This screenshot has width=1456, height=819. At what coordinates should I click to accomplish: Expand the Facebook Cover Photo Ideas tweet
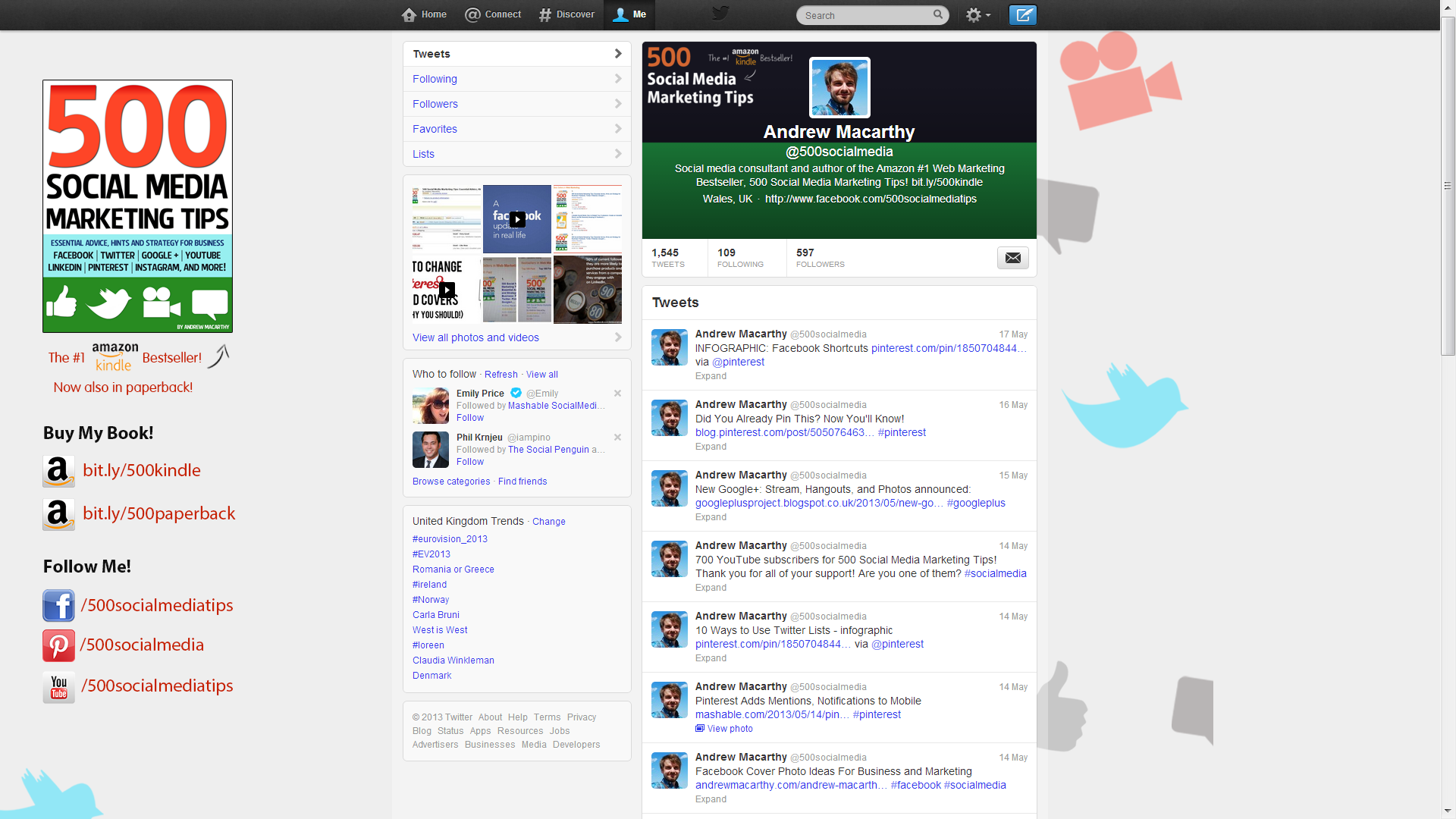coord(711,799)
